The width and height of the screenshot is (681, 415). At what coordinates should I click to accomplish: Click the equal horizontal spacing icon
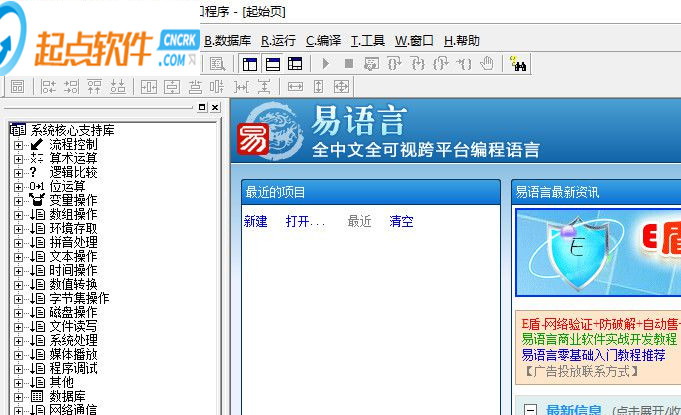click(241, 87)
